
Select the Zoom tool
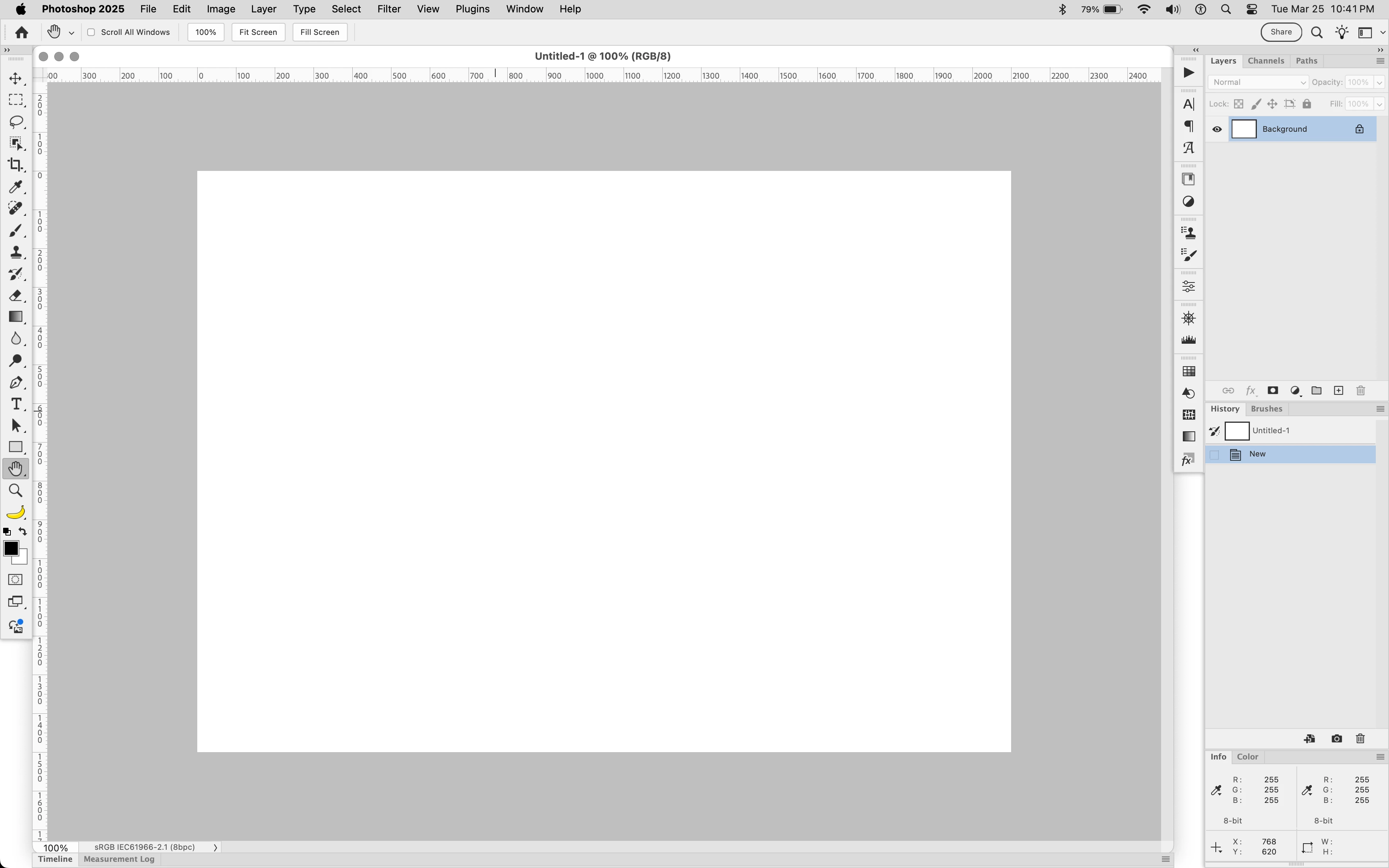(x=16, y=491)
